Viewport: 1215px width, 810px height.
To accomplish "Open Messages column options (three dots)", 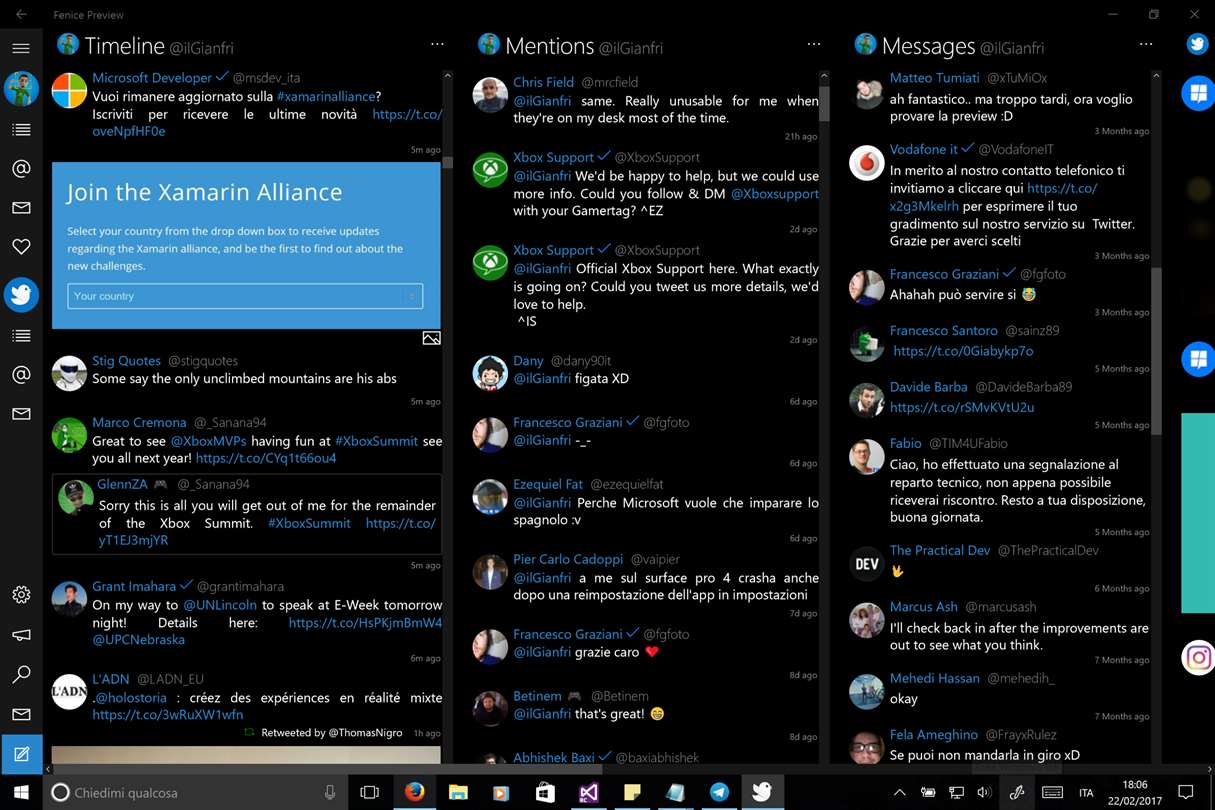I will (x=1146, y=45).
